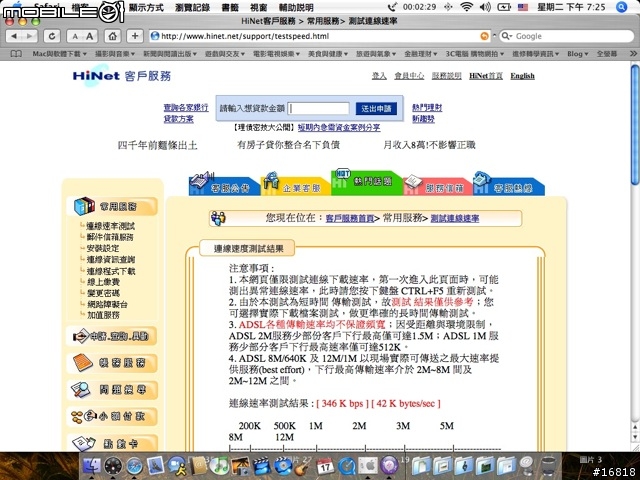Screen dimensions: 640x480
Task: Open iPhoto from the Dock
Action: (x=240, y=465)
